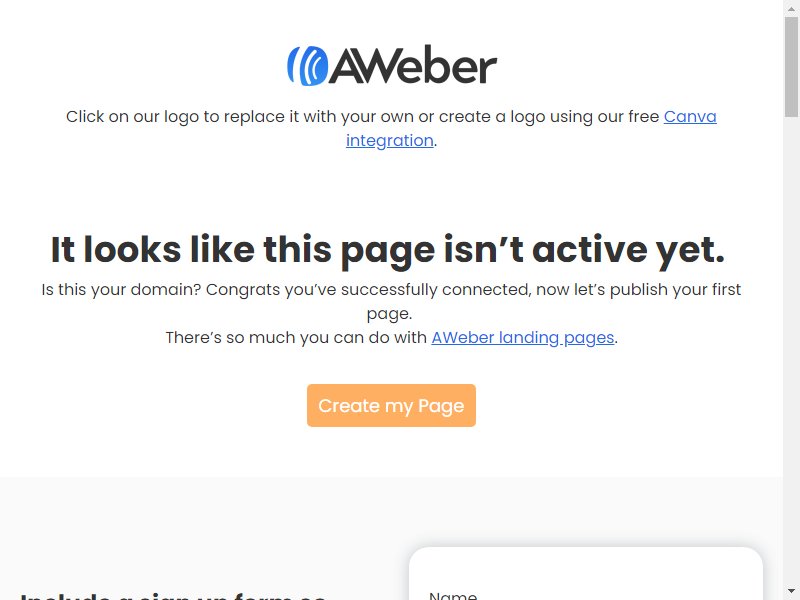Click the word 'page.' below the domain sentence
Screen dimensions: 800x600
[x=389, y=313]
